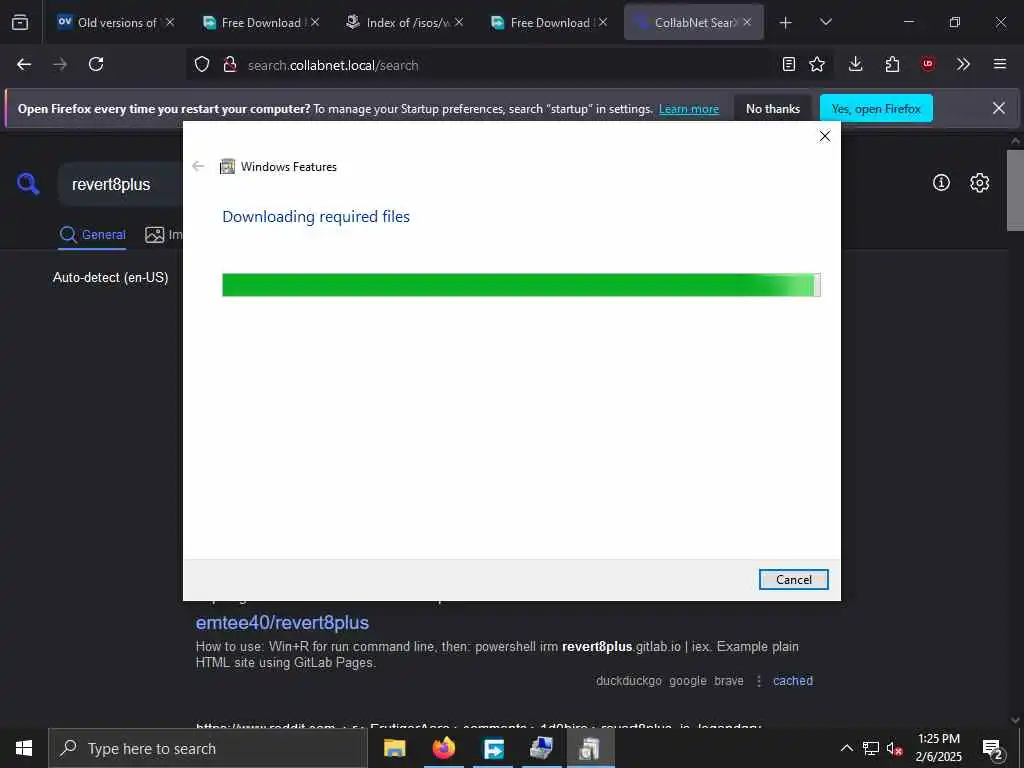Click Yes, open Firefox button
The width and height of the screenshot is (1024, 768).
[x=876, y=109]
